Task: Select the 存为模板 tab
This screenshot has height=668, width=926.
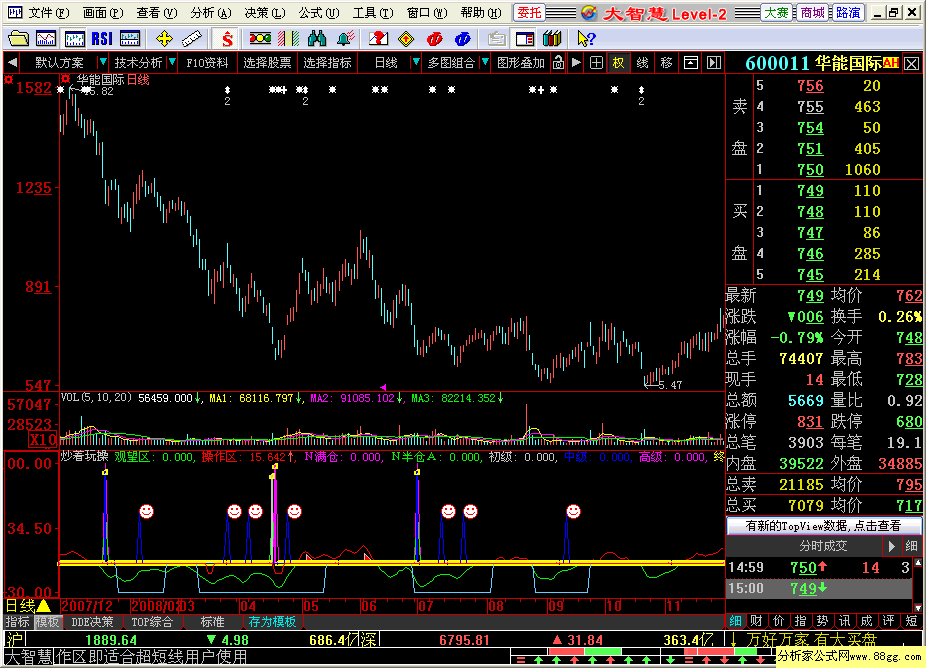Action: (x=272, y=621)
